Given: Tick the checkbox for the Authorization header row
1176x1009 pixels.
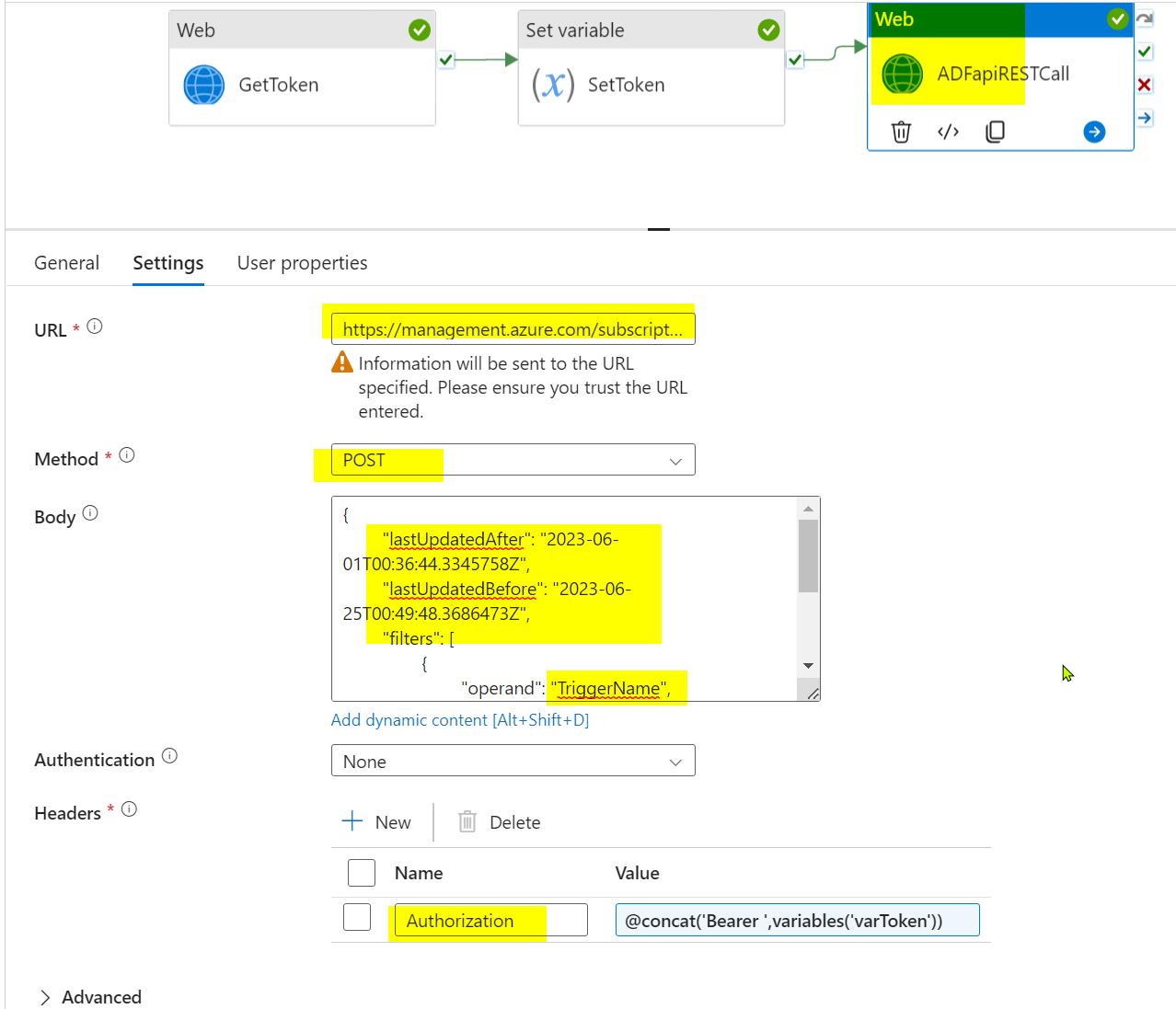Looking at the screenshot, I should tap(357, 917).
